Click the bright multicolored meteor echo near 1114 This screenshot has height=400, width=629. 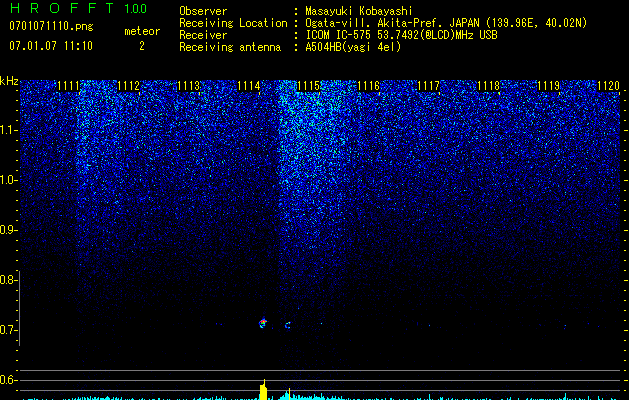coord(263,323)
